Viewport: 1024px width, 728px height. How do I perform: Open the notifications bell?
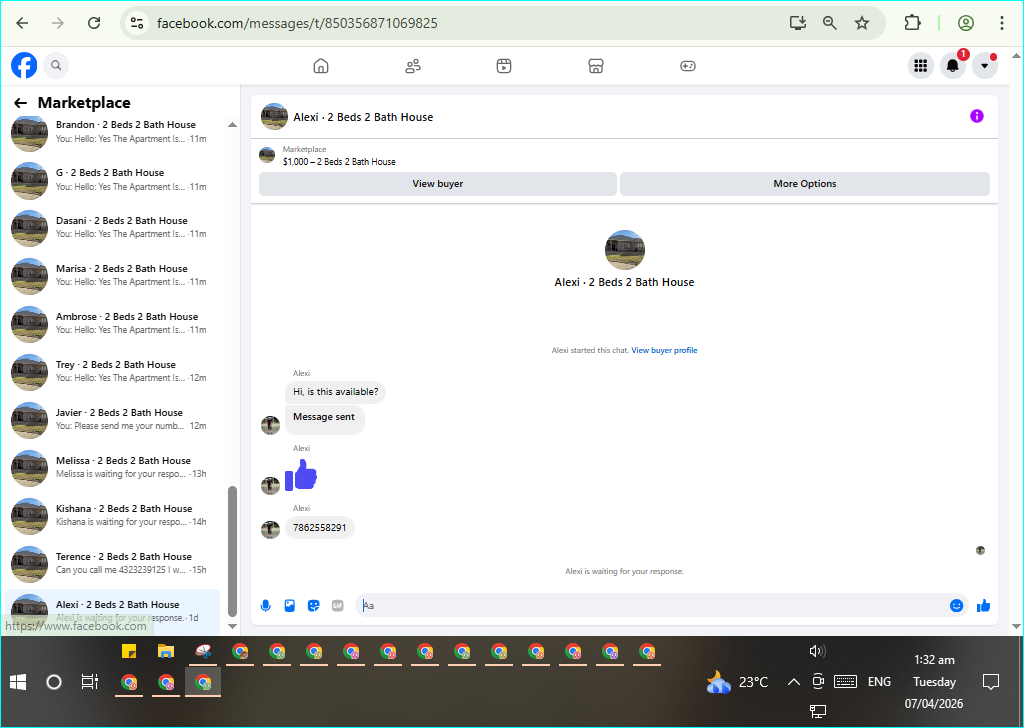click(x=953, y=65)
